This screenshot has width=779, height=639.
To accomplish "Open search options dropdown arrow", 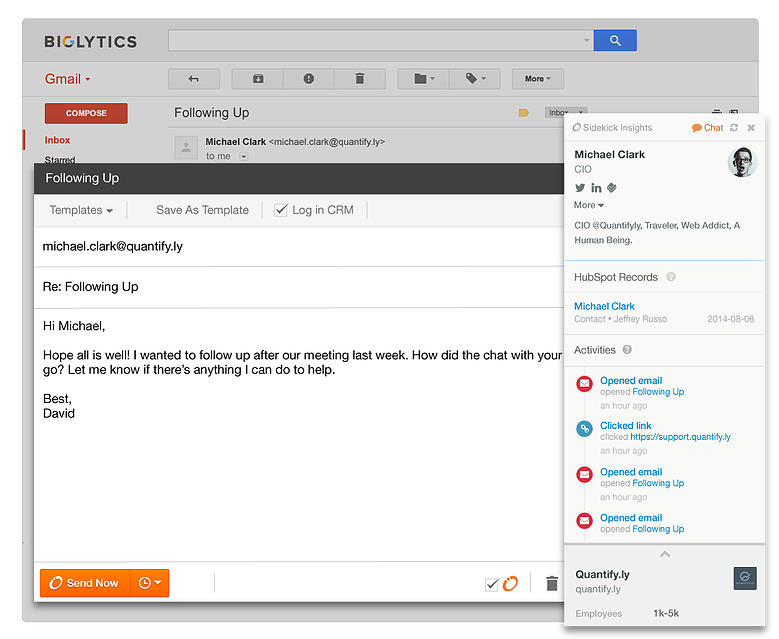I will (586, 40).
